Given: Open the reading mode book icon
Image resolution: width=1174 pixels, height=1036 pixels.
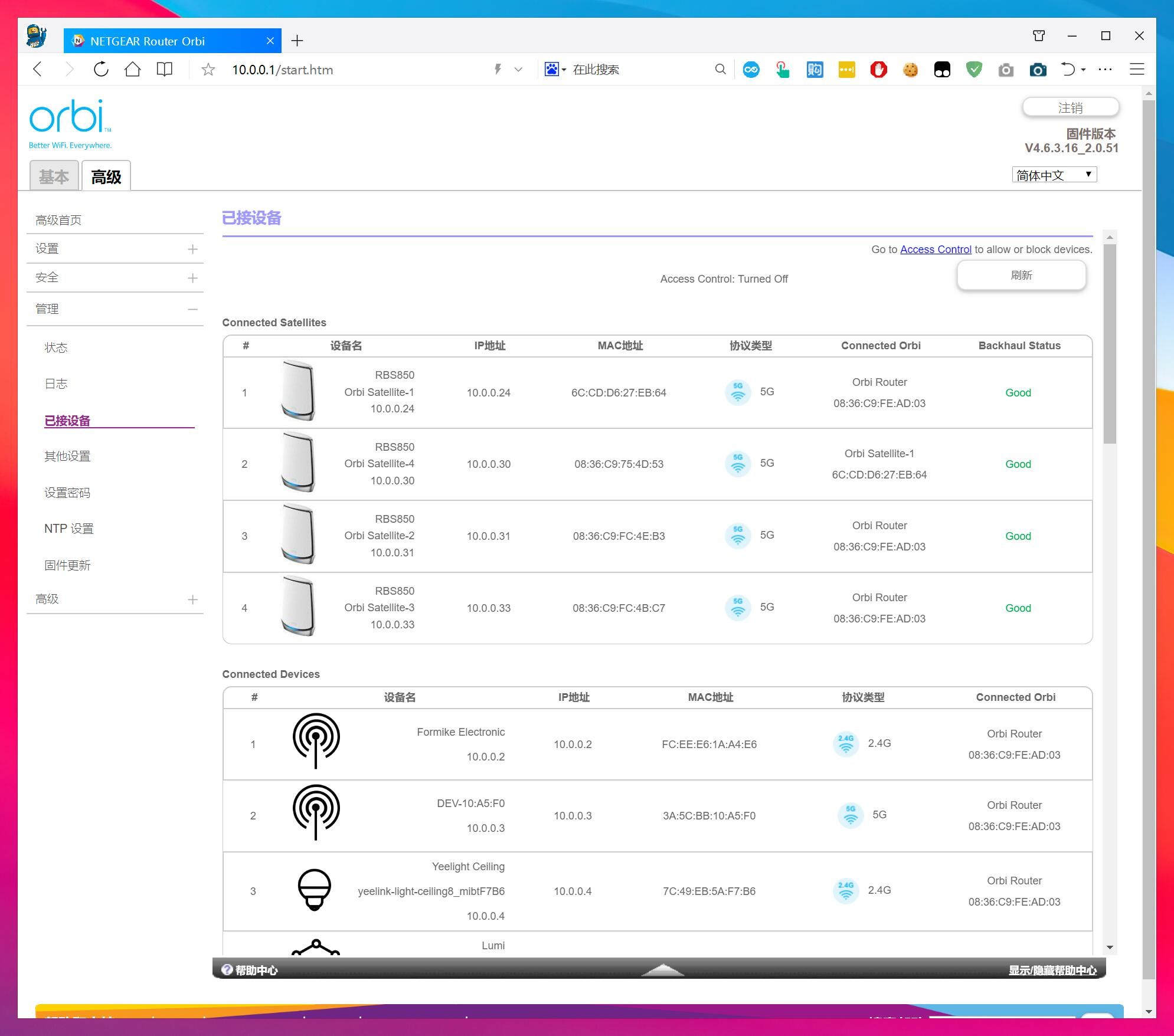Looking at the screenshot, I should (165, 70).
